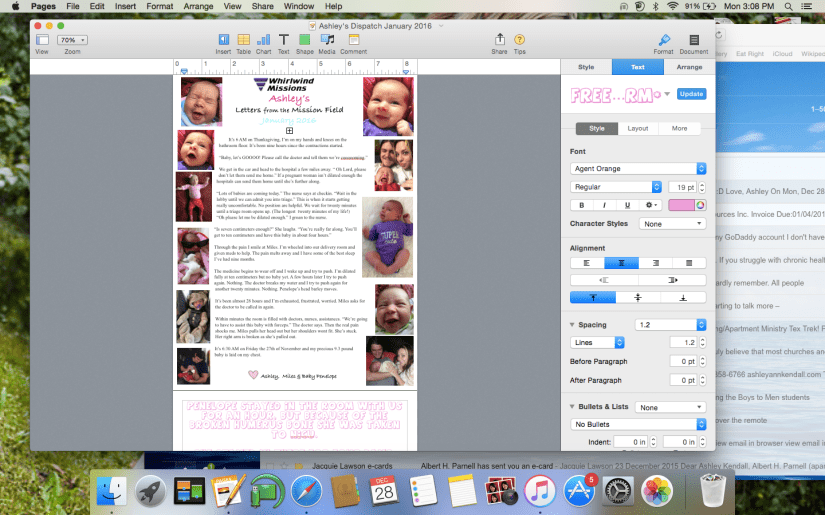Open Notification Center in menu bar

pos(806,6)
